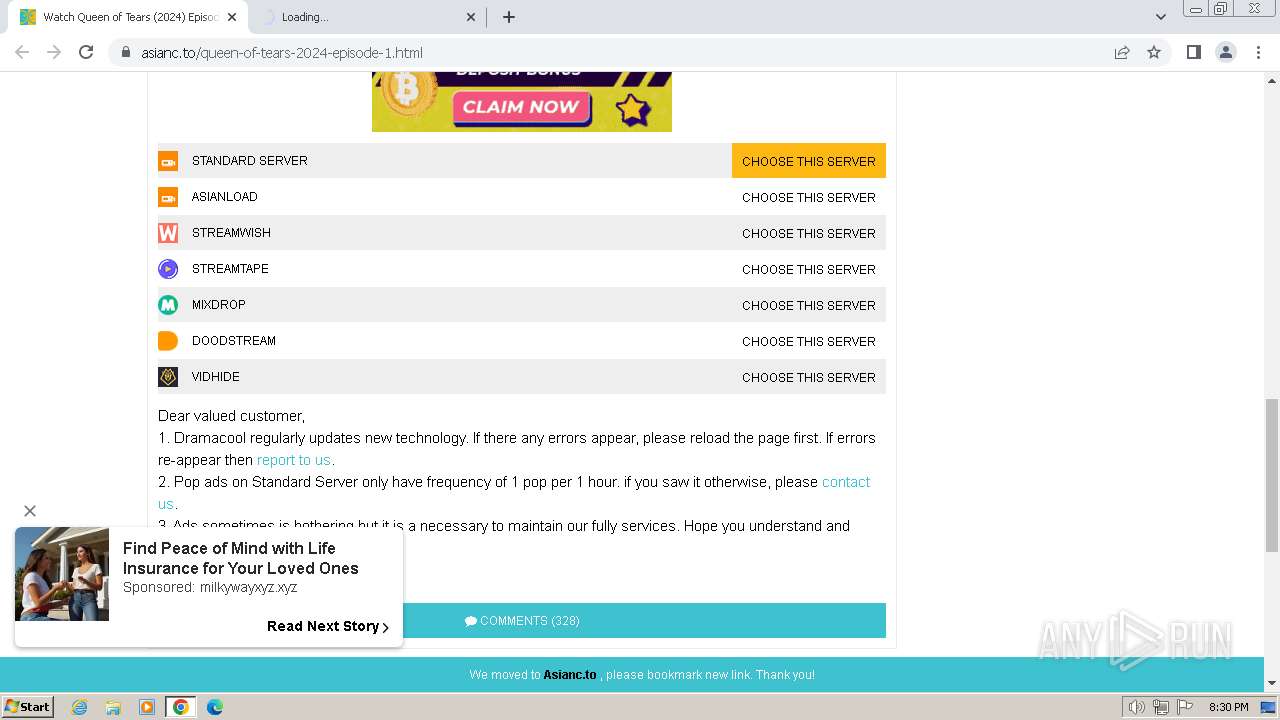Open the 'contact us' link
The height and width of the screenshot is (720, 1280).
point(846,482)
